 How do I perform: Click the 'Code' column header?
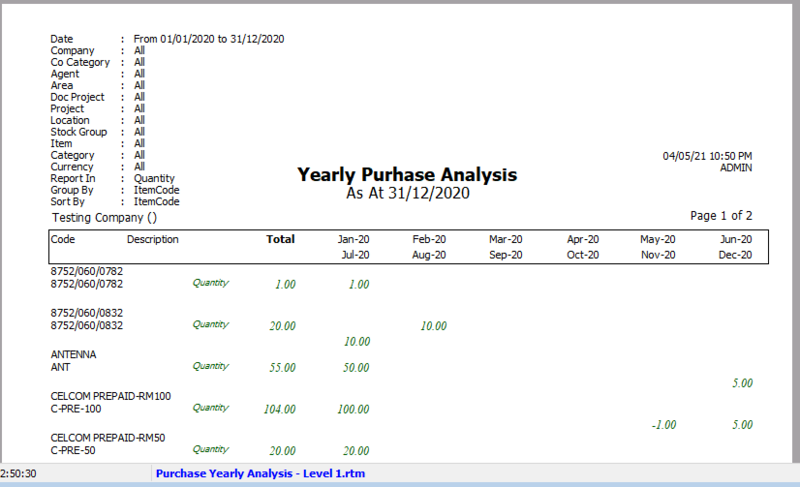(63, 239)
